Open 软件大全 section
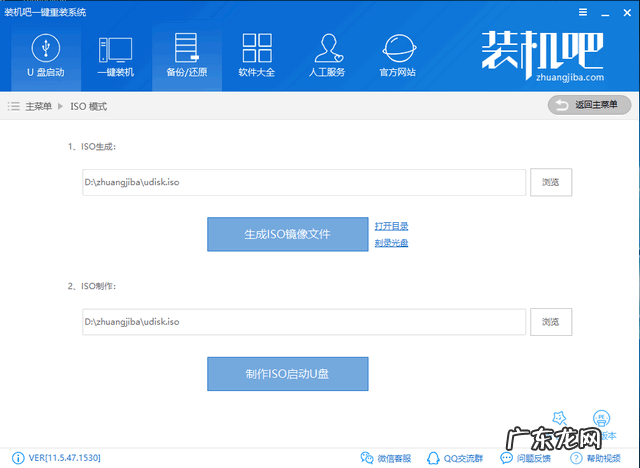Screen dimensions: 640x468 257,55
